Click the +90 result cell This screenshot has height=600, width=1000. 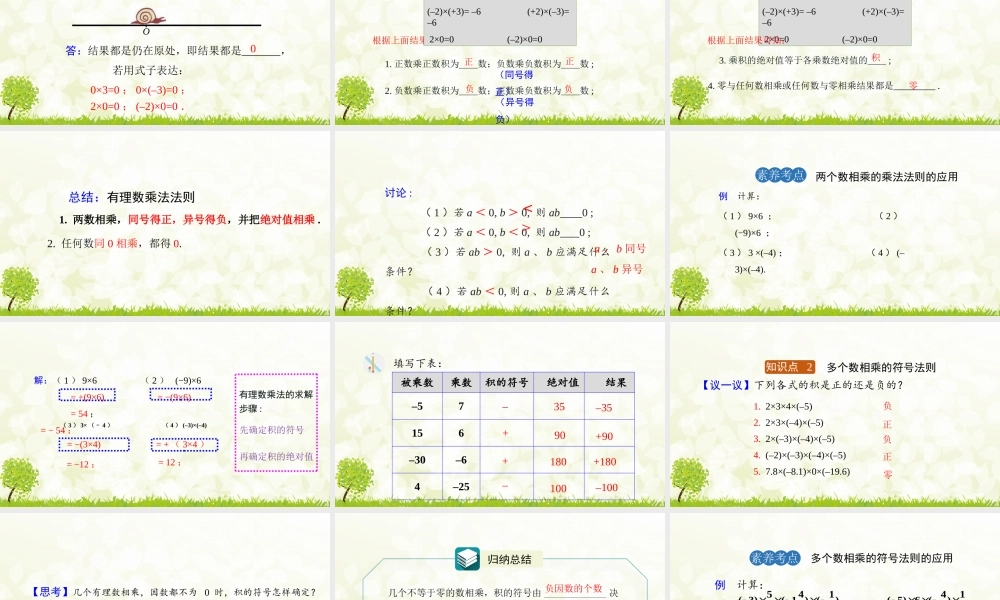tap(603, 436)
